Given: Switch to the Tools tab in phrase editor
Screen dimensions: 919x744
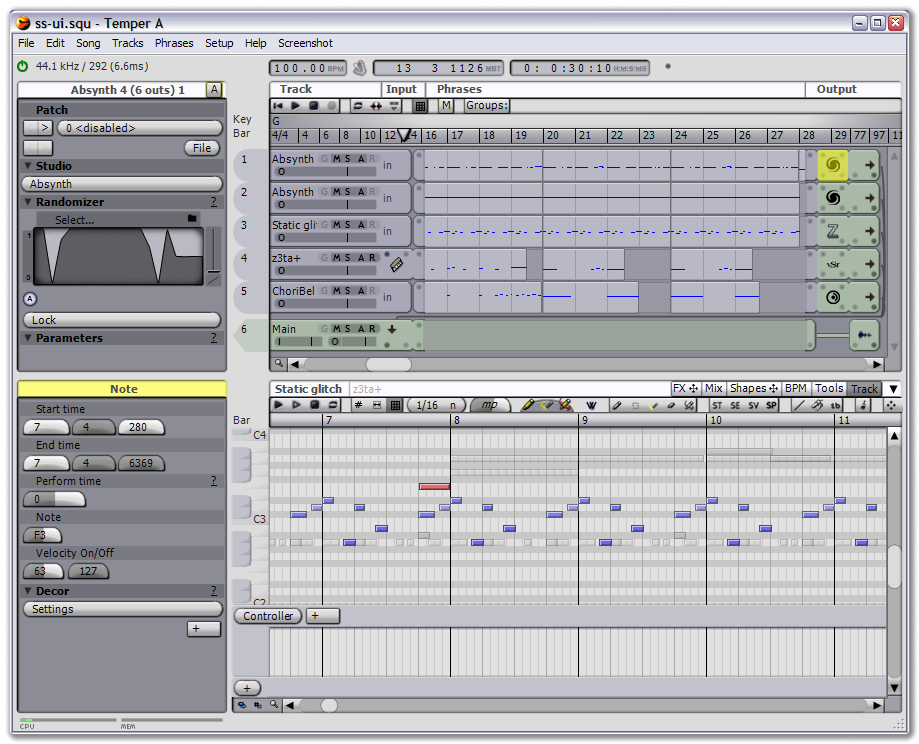Looking at the screenshot, I should tap(829, 388).
